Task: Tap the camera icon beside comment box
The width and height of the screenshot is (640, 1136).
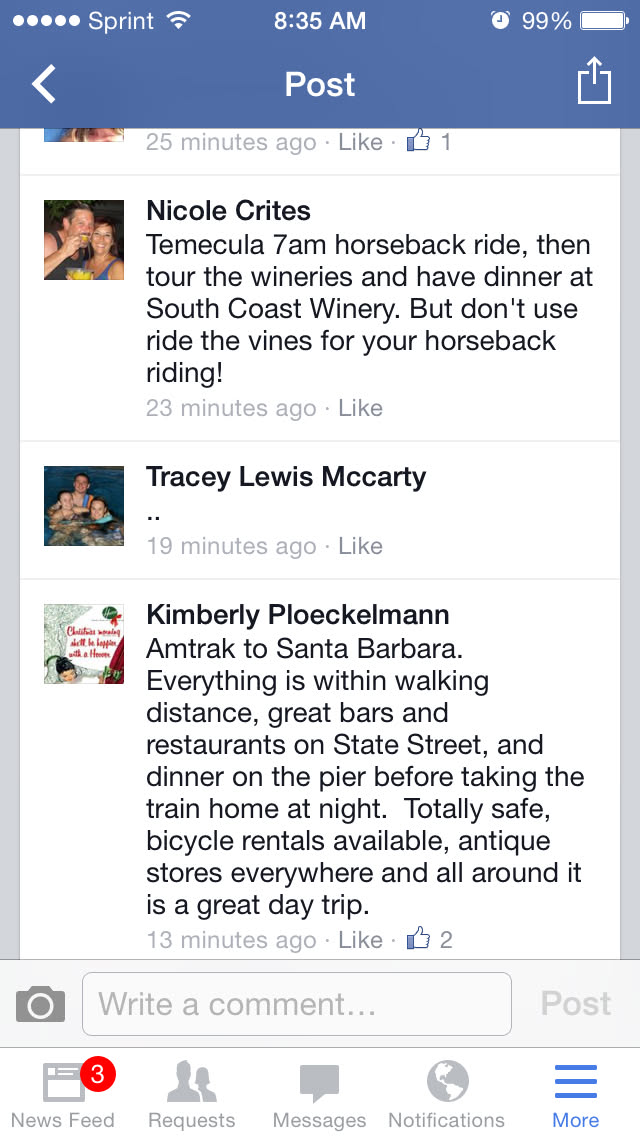Action: (41, 1004)
